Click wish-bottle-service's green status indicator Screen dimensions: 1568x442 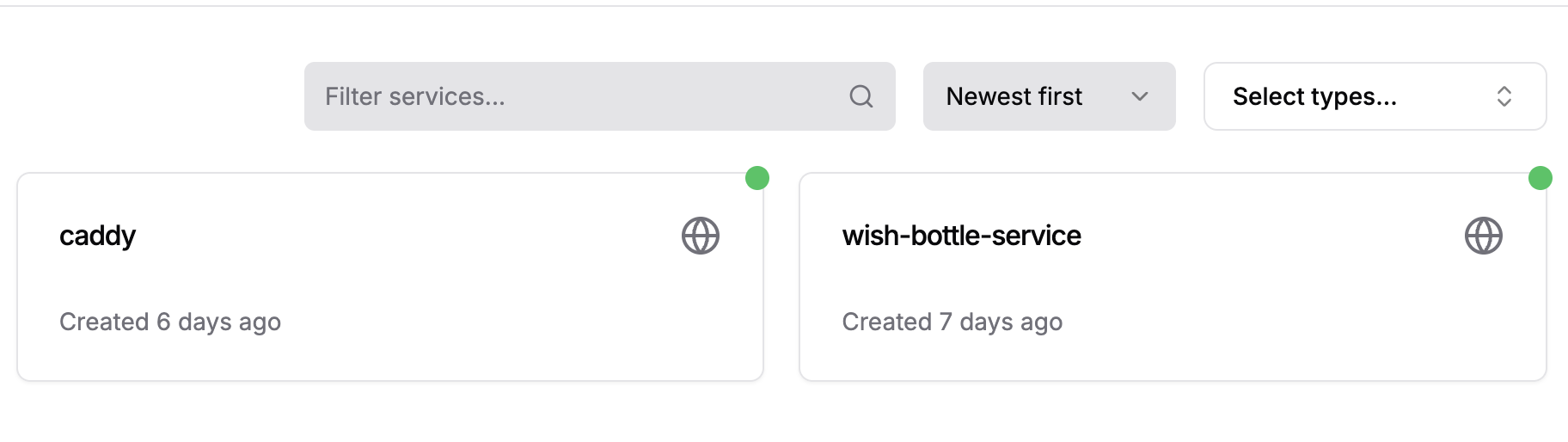[1540, 178]
